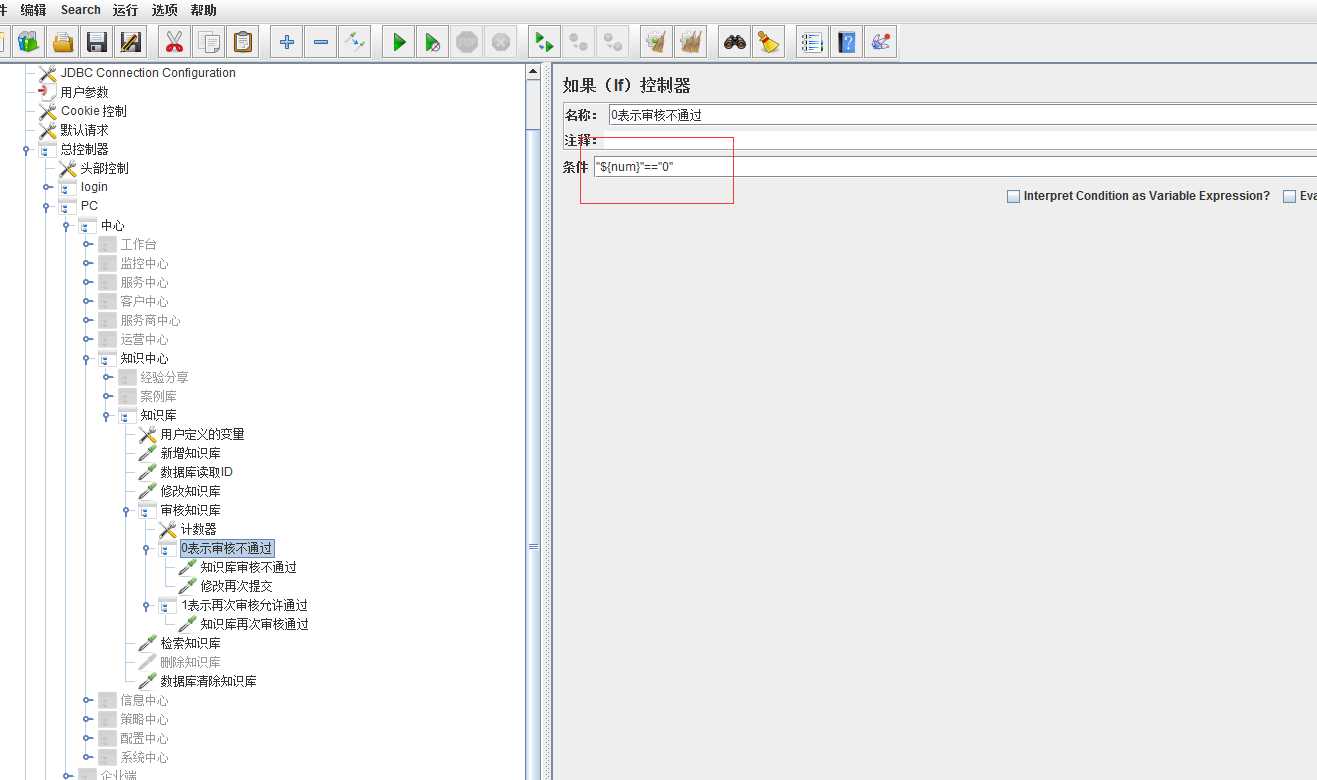The width and height of the screenshot is (1317, 780).
Task: Click the Save As icon with pencil
Action: pos(131,42)
